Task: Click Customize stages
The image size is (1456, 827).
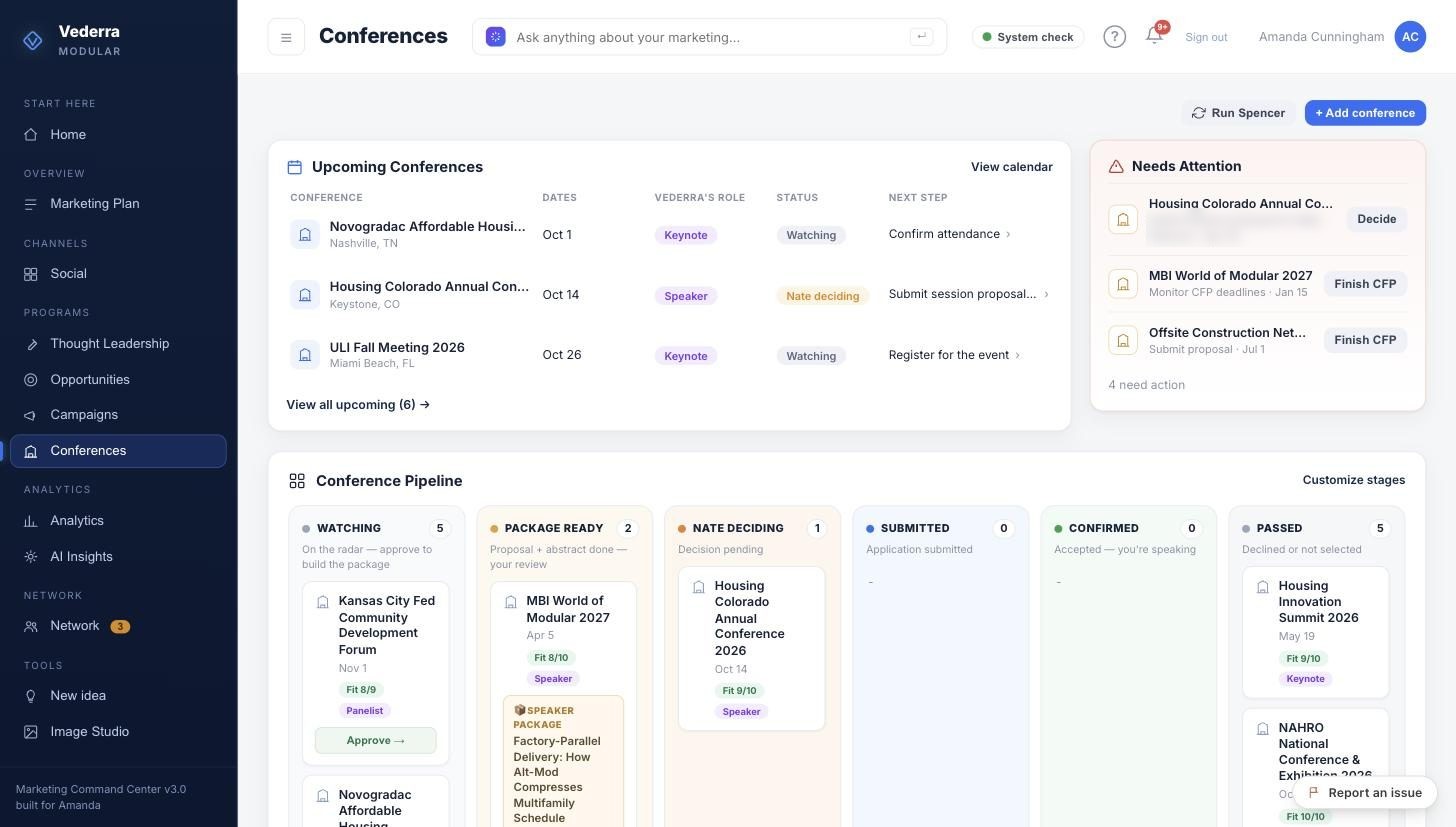Action: tap(1353, 480)
